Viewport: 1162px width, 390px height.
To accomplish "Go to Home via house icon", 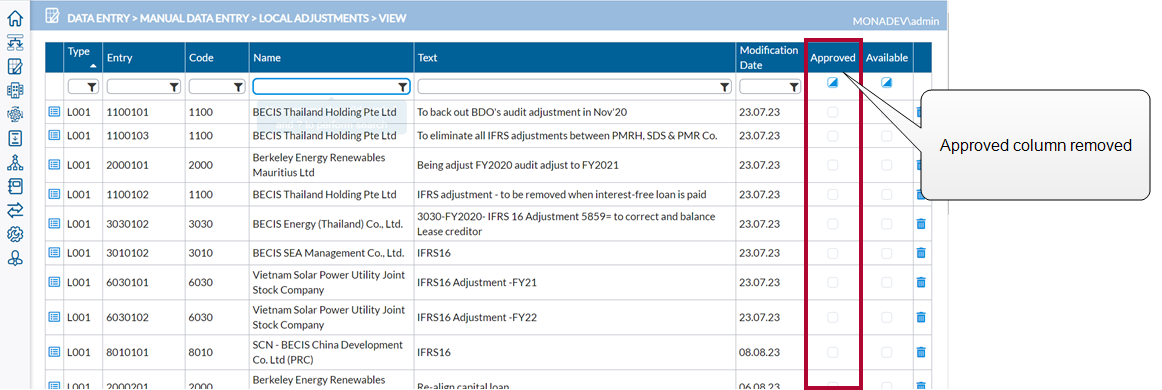I will [x=15, y=18].
